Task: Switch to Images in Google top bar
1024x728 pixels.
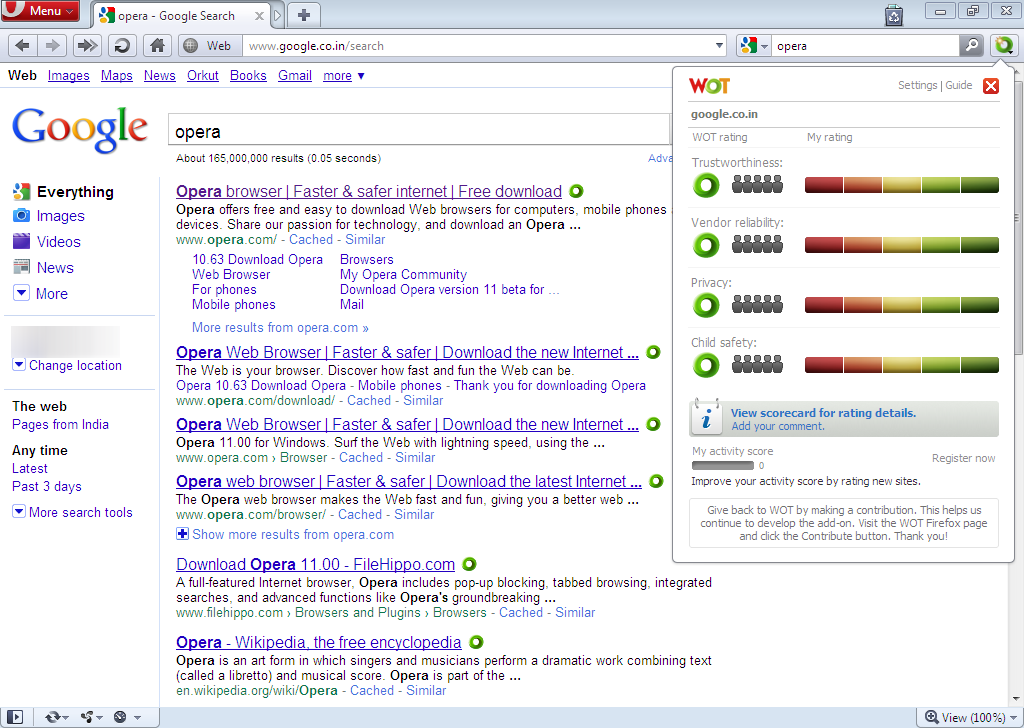Action: click(68, 75)
